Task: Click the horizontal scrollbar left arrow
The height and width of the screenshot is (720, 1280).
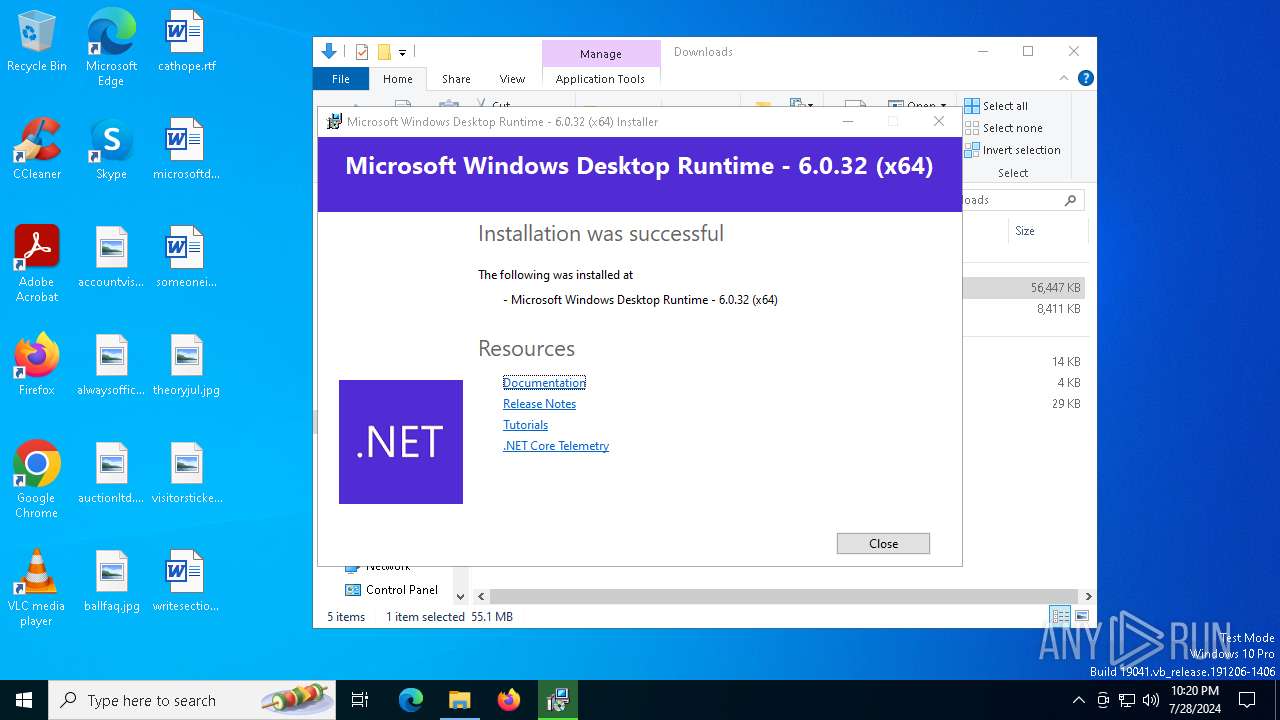Action: 481,596
